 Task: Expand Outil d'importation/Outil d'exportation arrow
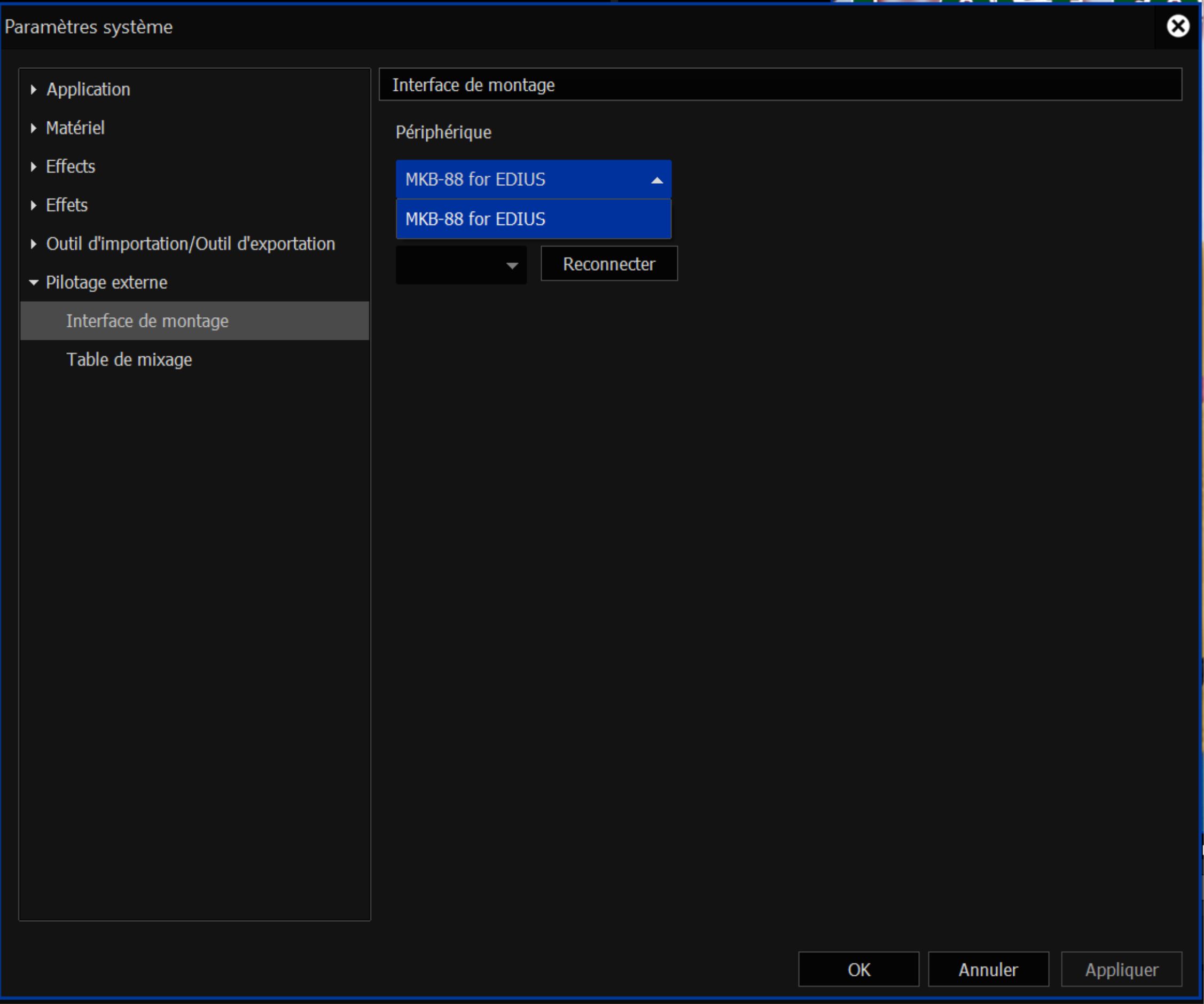click(x=33, y=244)
